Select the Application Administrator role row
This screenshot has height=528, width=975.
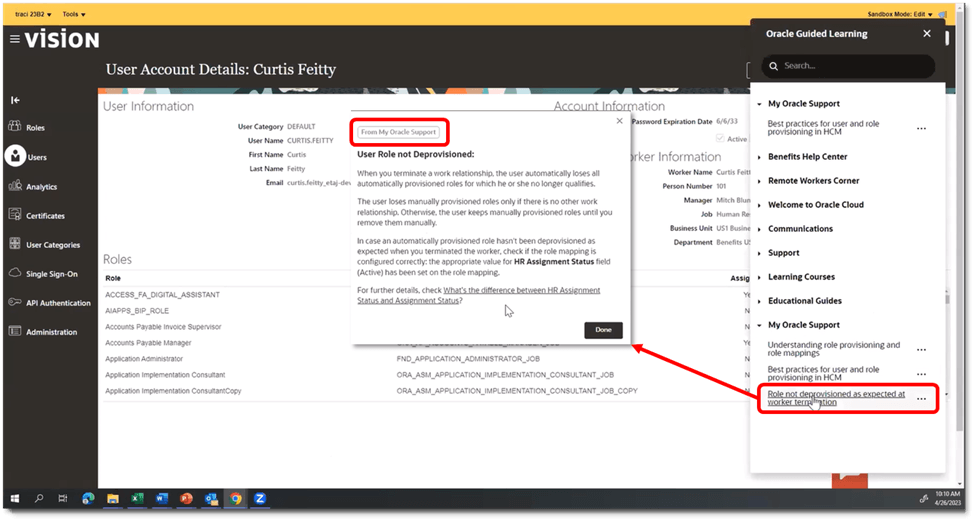pyautogui.click(x=426, y=359)
